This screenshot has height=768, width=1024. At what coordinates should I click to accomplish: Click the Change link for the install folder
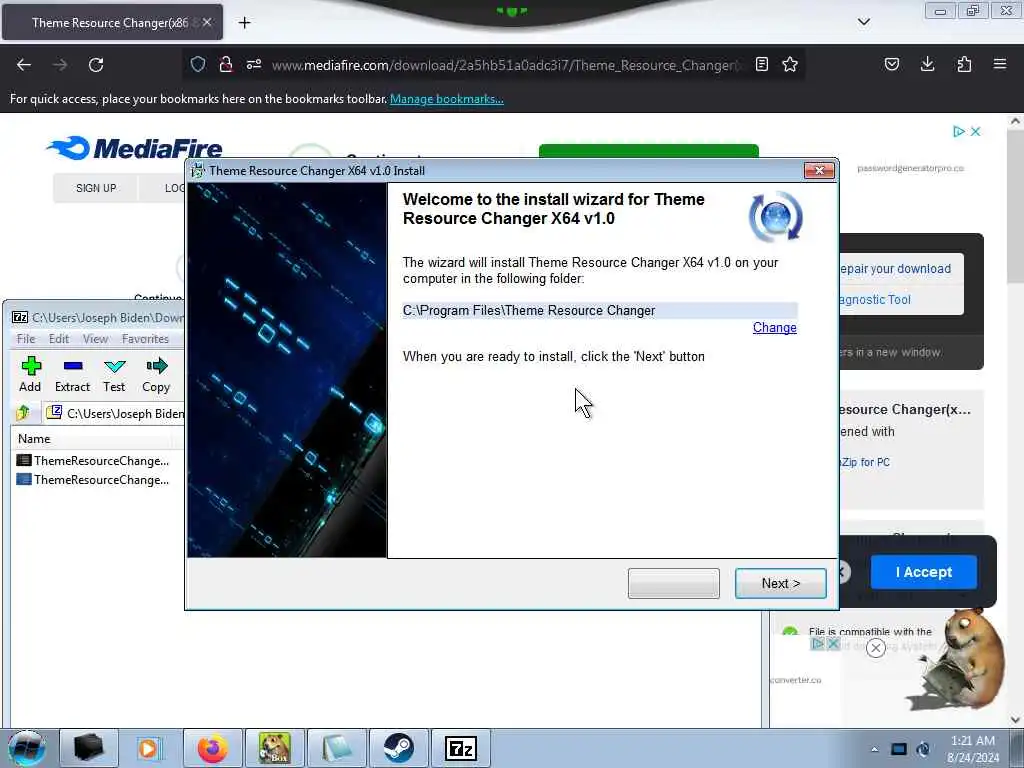point(775,328)
